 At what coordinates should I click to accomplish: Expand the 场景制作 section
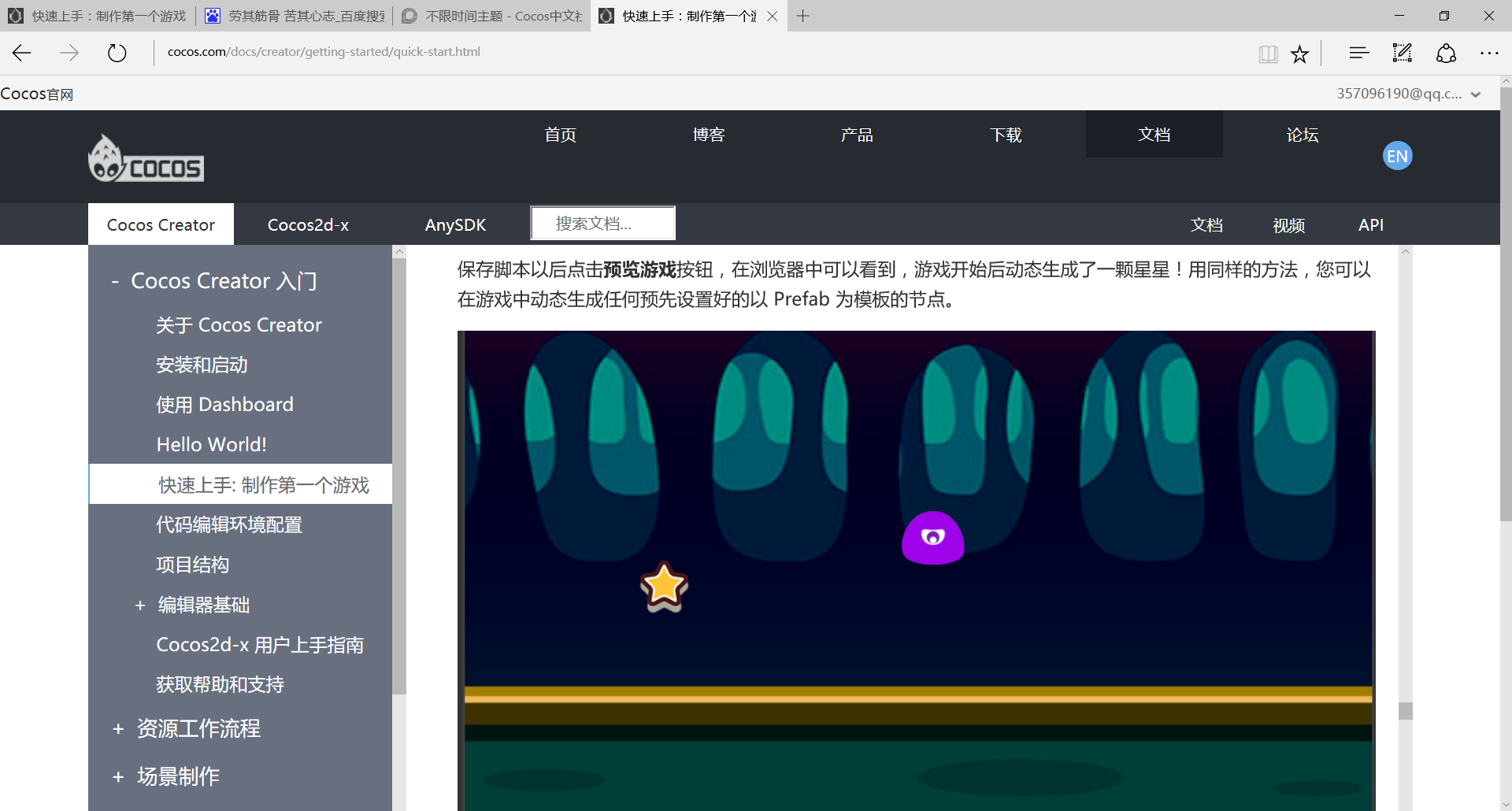(118, 777)
